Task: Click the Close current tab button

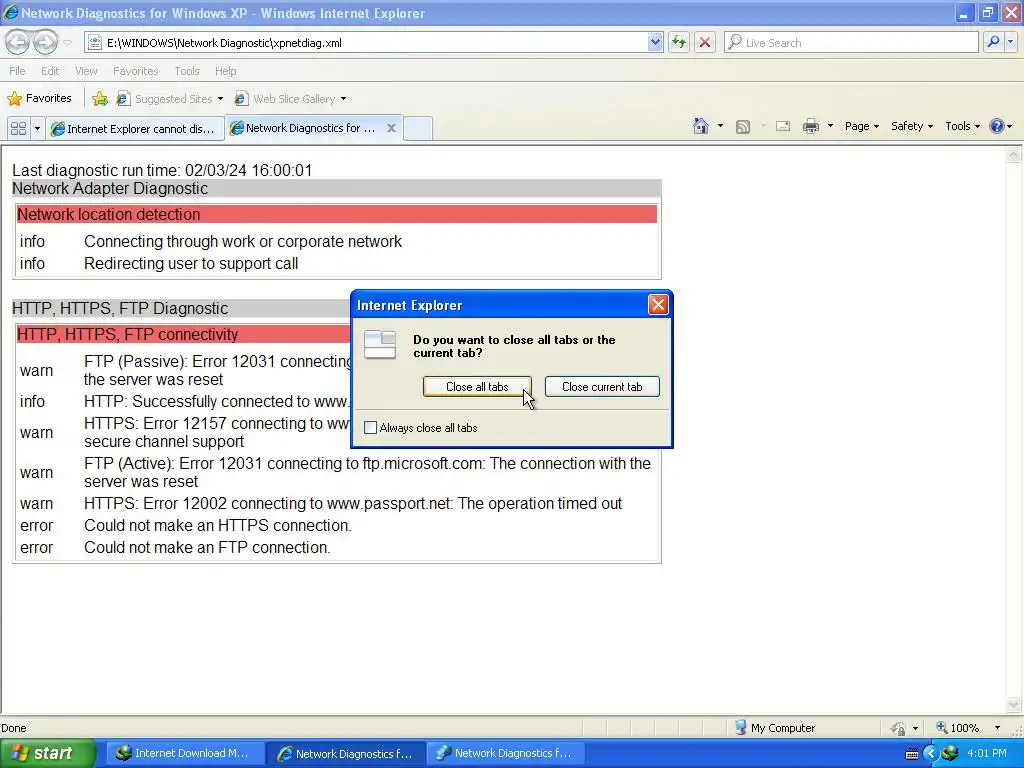Action: tap(602, 387)
